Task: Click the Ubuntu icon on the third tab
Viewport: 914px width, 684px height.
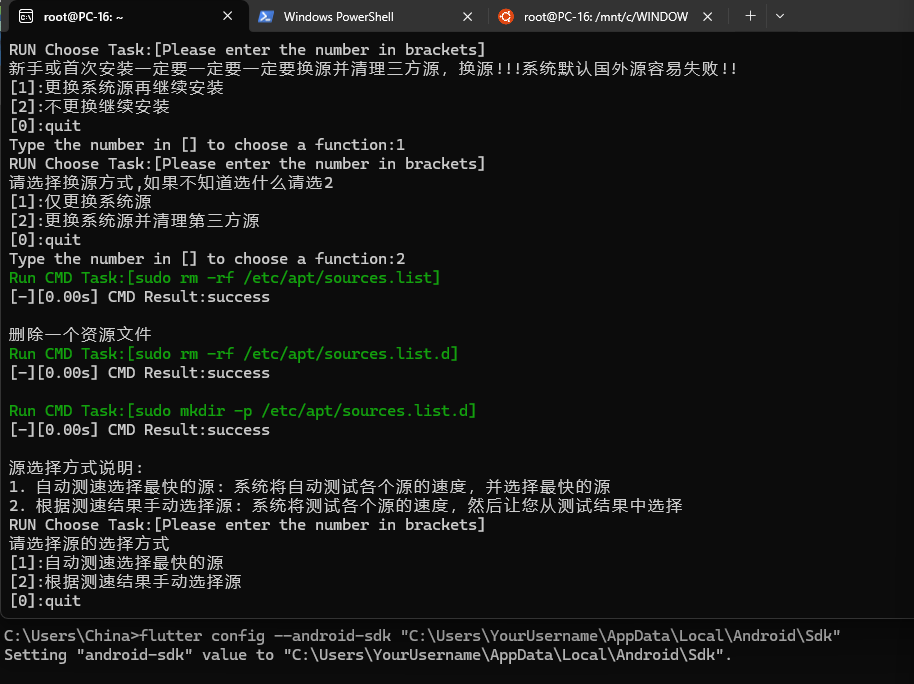Action: [506, 17]
